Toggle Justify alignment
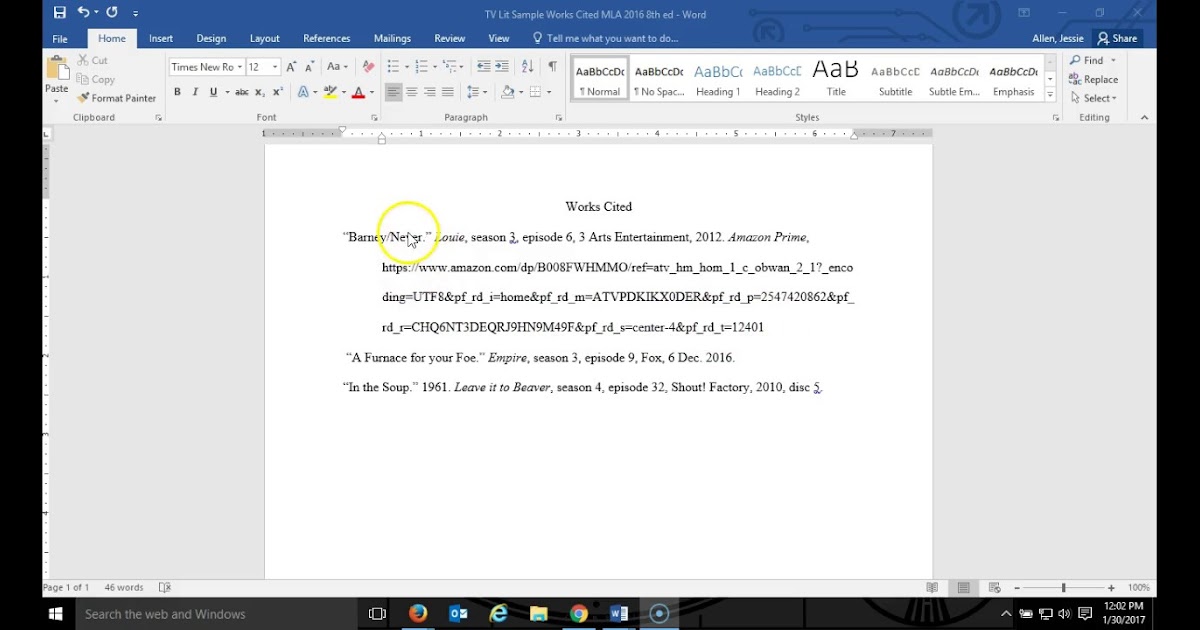The image size is (1200, 630). pyautogui.click(x=447, y=92)
